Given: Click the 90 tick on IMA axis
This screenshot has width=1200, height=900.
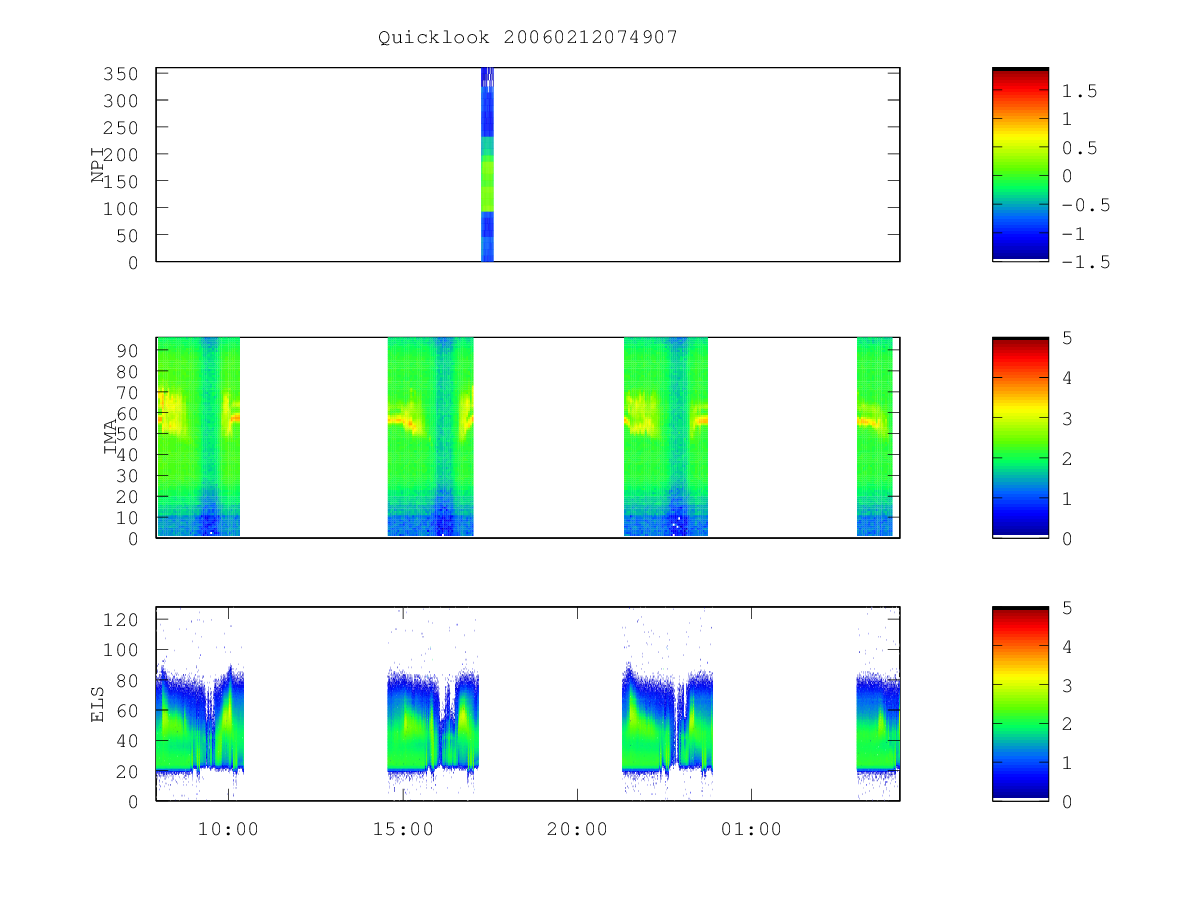Looking at the screenshot, I should click(128, 350).
